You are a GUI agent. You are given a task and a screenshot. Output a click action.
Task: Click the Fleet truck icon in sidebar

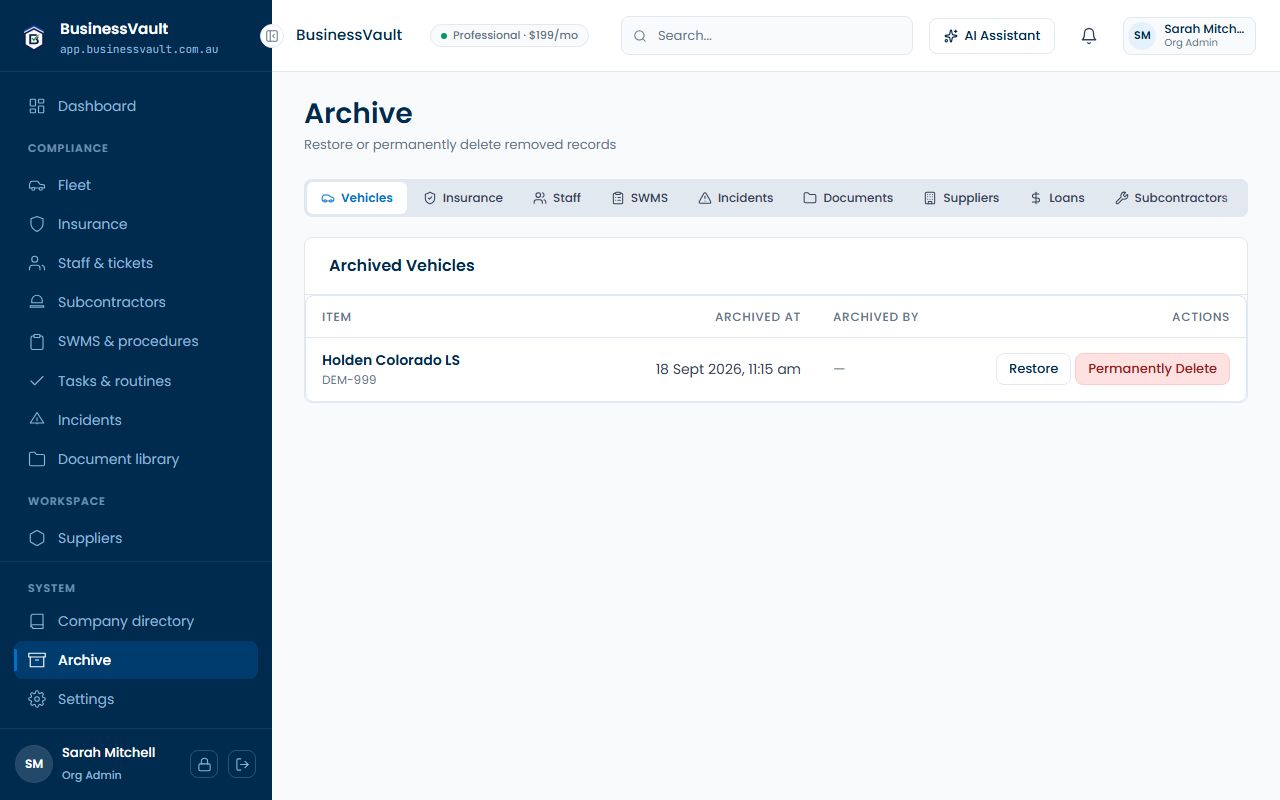(37, 185)
